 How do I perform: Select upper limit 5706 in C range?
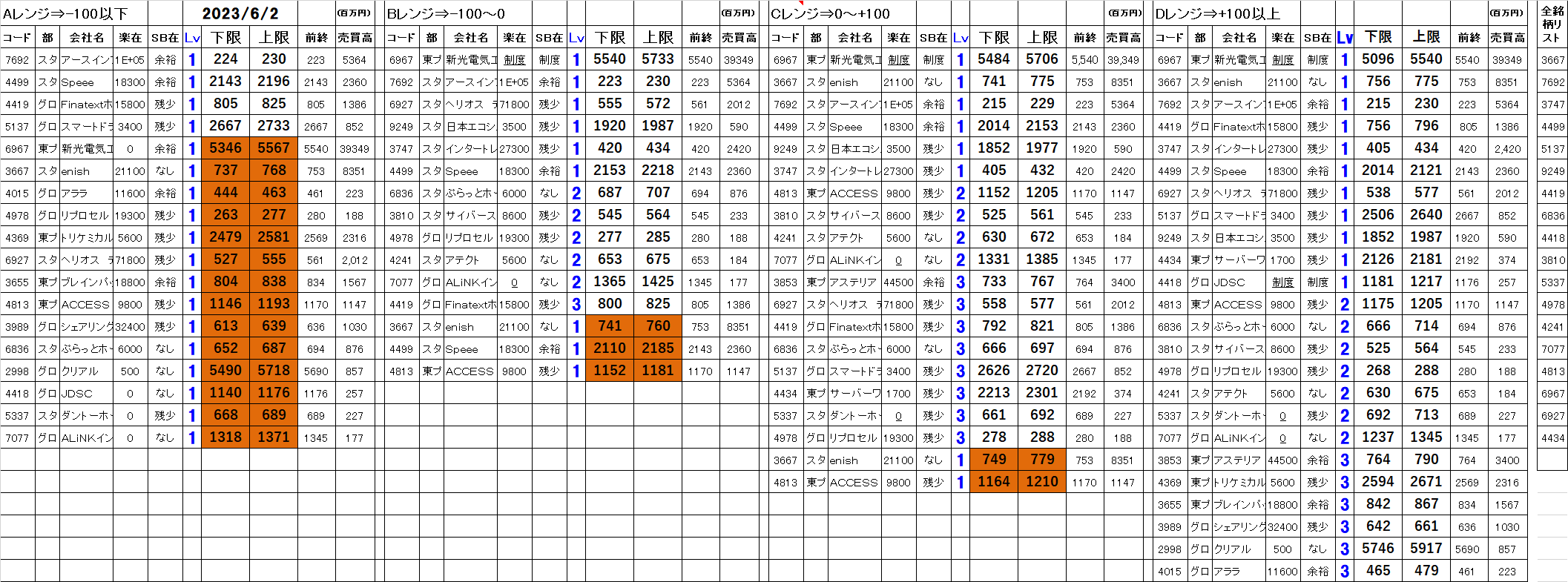pos(1042,59)
